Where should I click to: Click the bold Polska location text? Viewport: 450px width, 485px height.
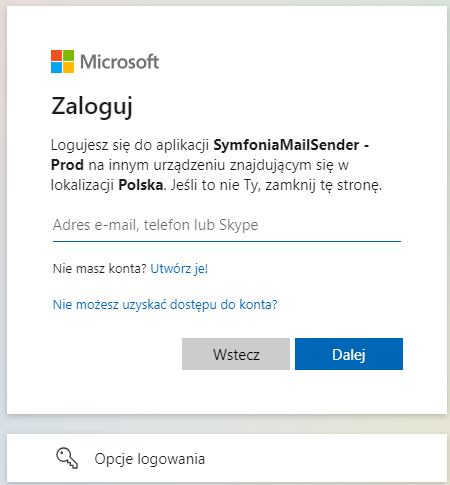[x=141, y=185]
